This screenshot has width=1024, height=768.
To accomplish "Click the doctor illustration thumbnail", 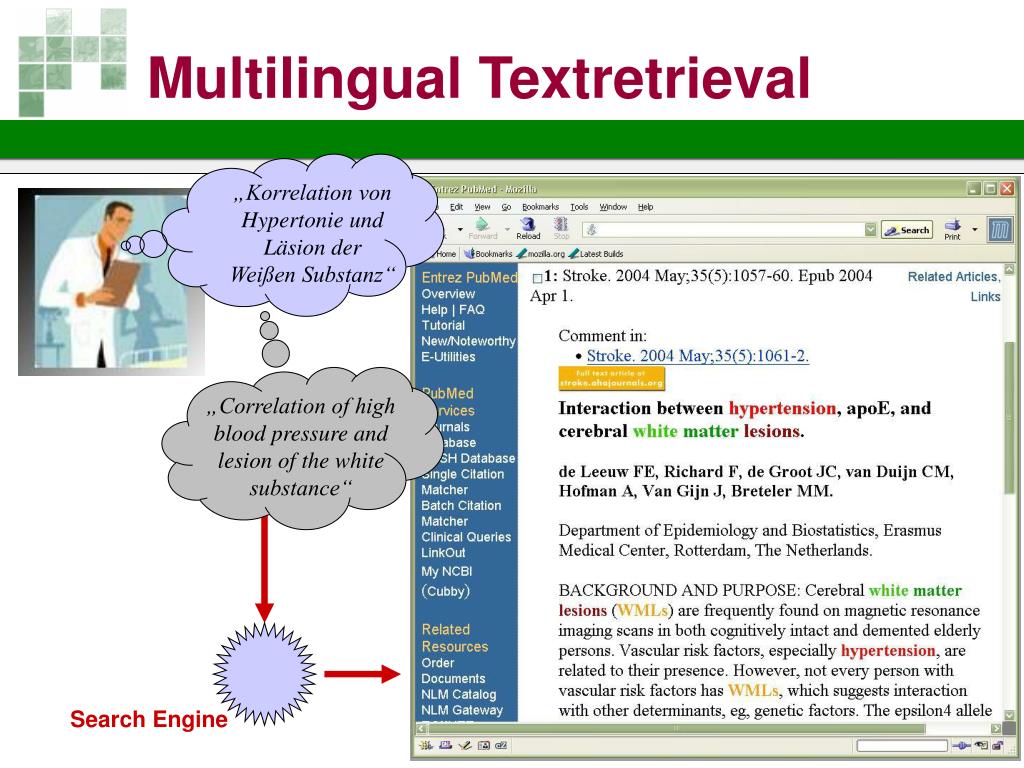I will pos(111,282).
